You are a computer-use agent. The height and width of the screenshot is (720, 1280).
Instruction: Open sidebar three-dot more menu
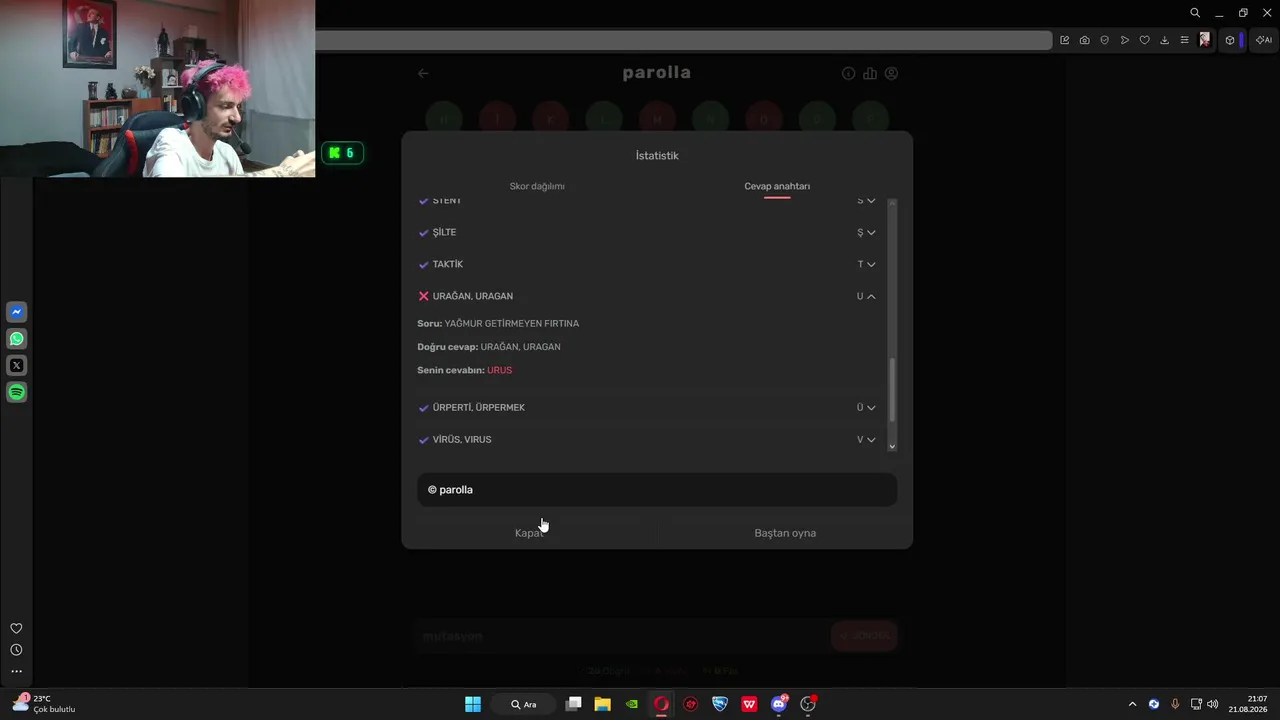pyautogui.click(x=16, y=672)
